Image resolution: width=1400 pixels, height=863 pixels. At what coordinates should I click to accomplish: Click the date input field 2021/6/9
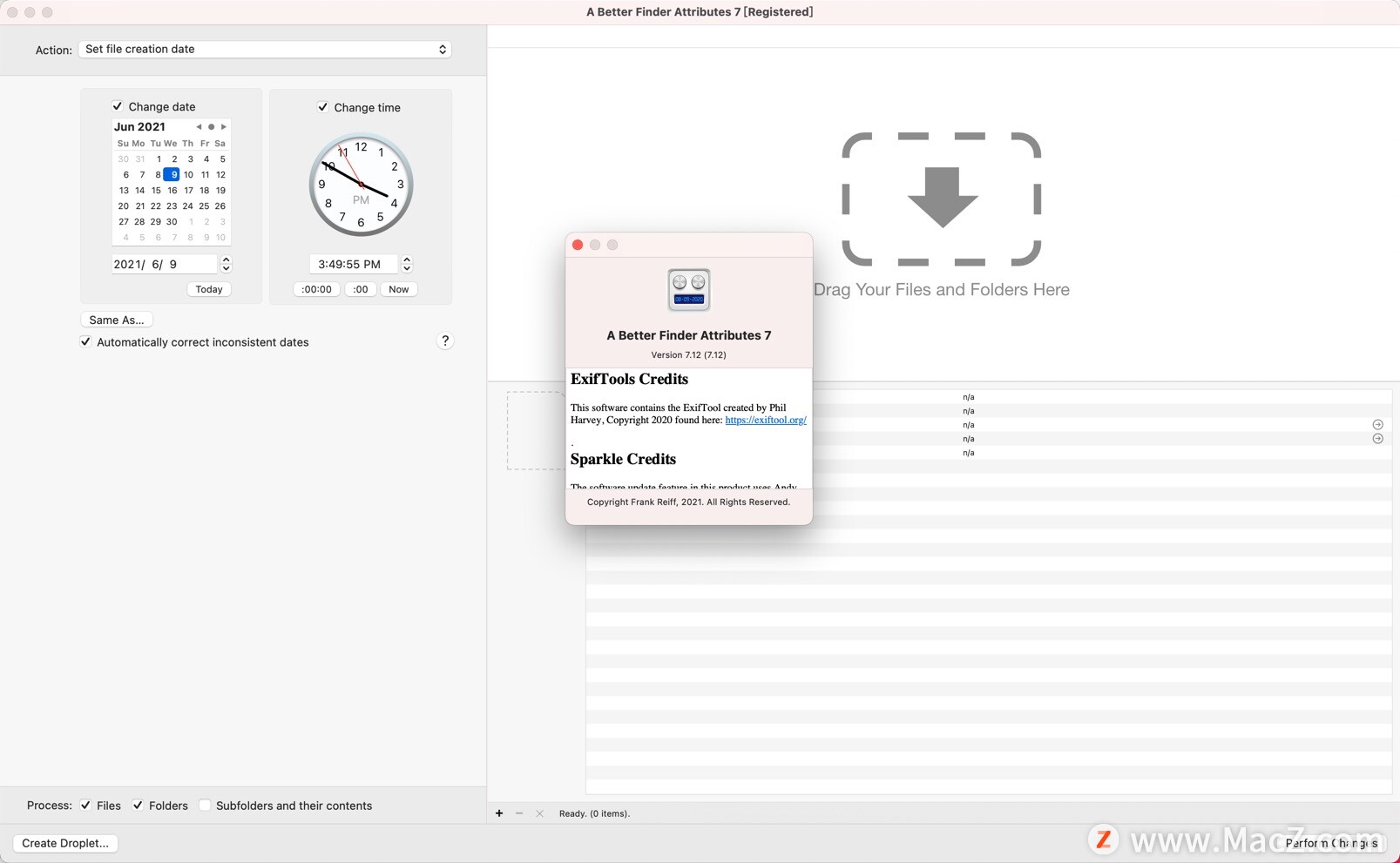(165, 264)
